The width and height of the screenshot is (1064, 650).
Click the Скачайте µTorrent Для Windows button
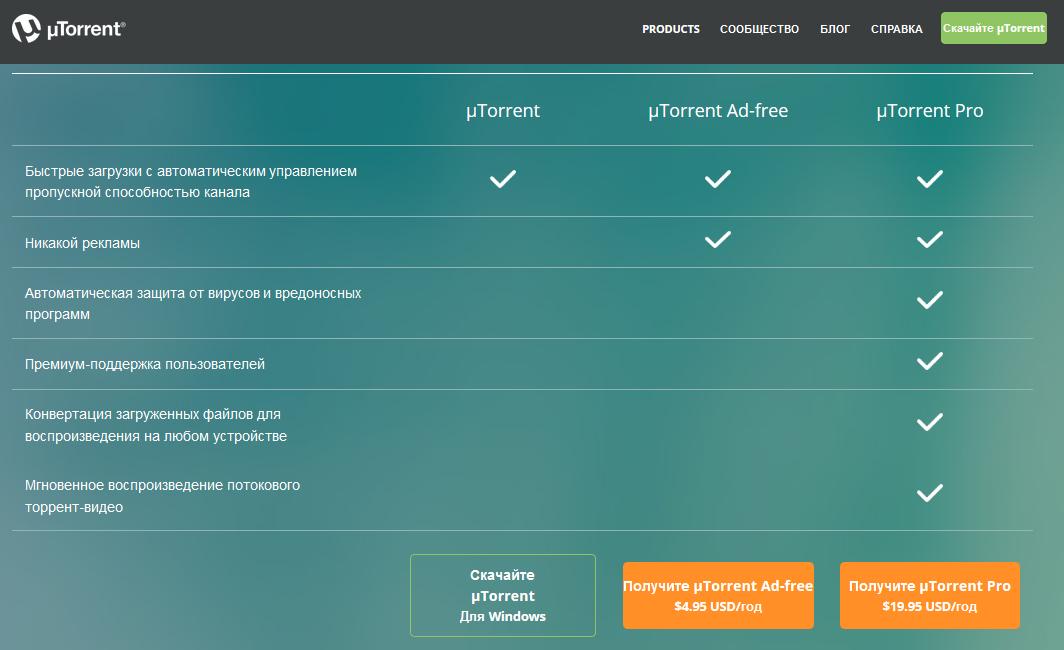pyautogui.click(x=502, y=595)
